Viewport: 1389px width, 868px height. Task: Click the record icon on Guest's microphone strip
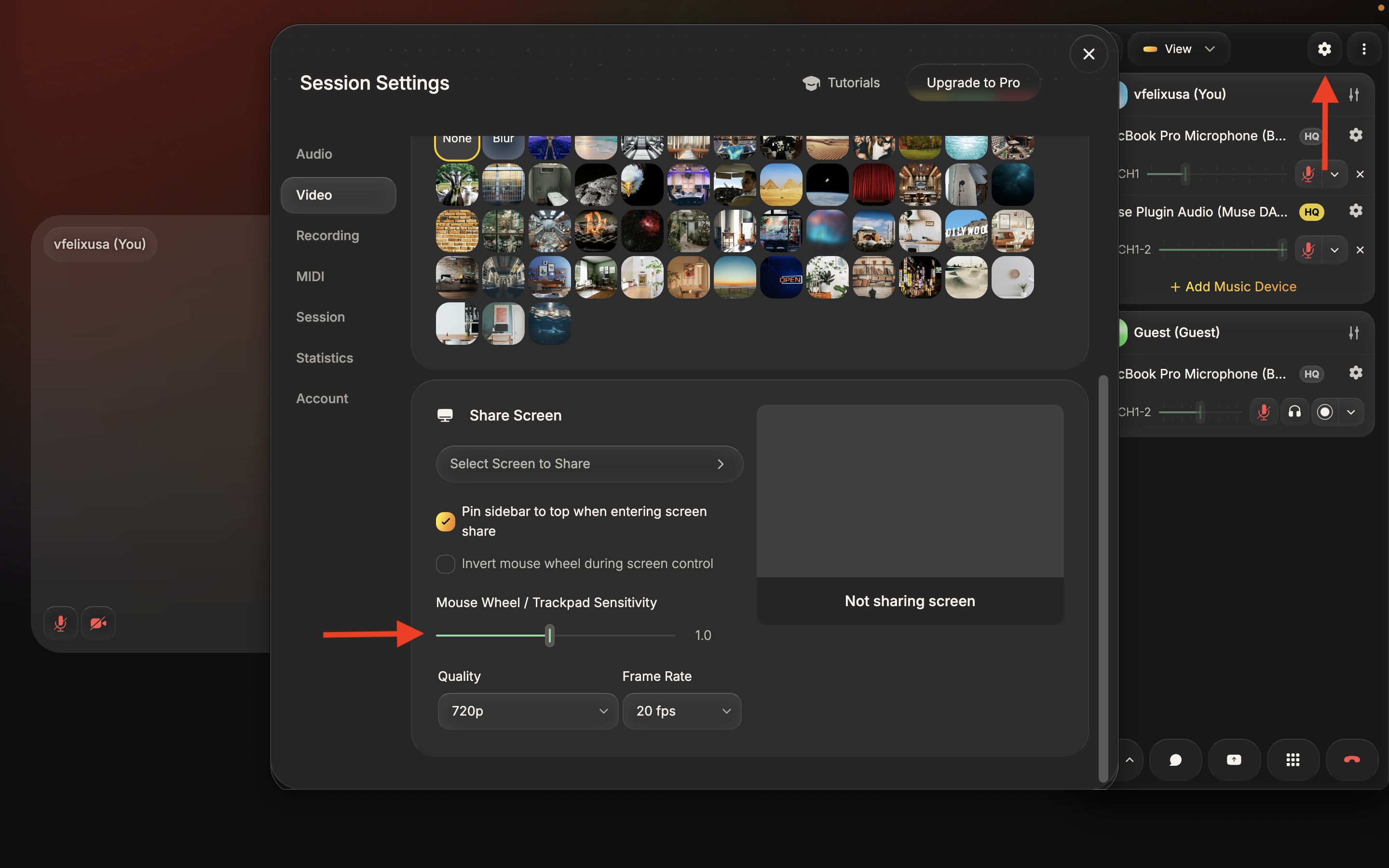click(1324, 412)
